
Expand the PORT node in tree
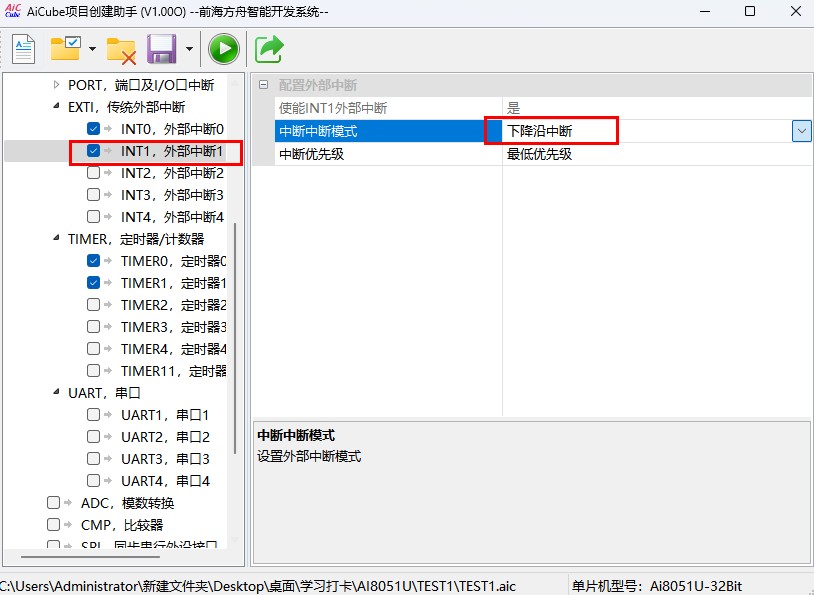56,85
